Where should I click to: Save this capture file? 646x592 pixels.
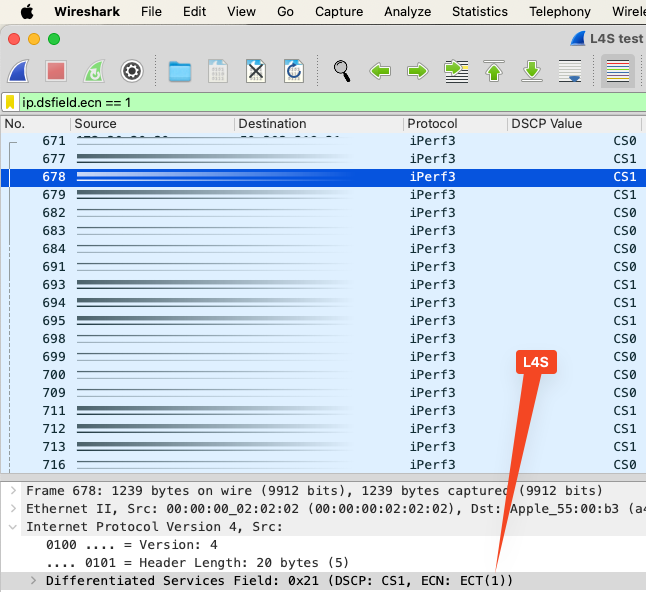(x=218, y=71)
